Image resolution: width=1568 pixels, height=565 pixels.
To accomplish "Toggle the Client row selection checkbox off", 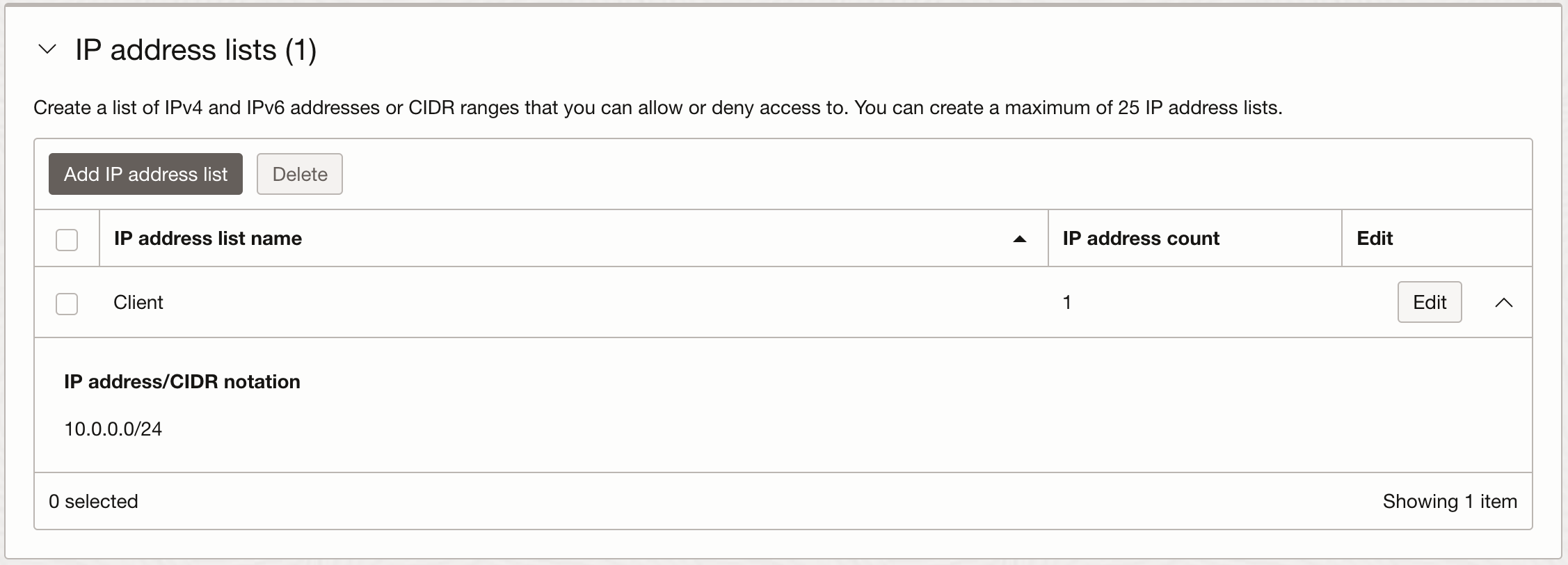I will 67,304.
